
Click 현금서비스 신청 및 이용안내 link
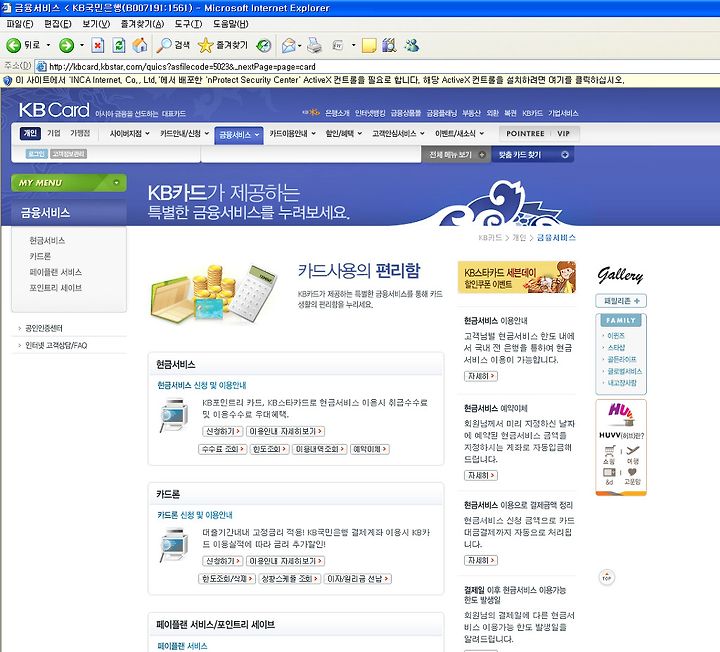click(x=202, y=385)
